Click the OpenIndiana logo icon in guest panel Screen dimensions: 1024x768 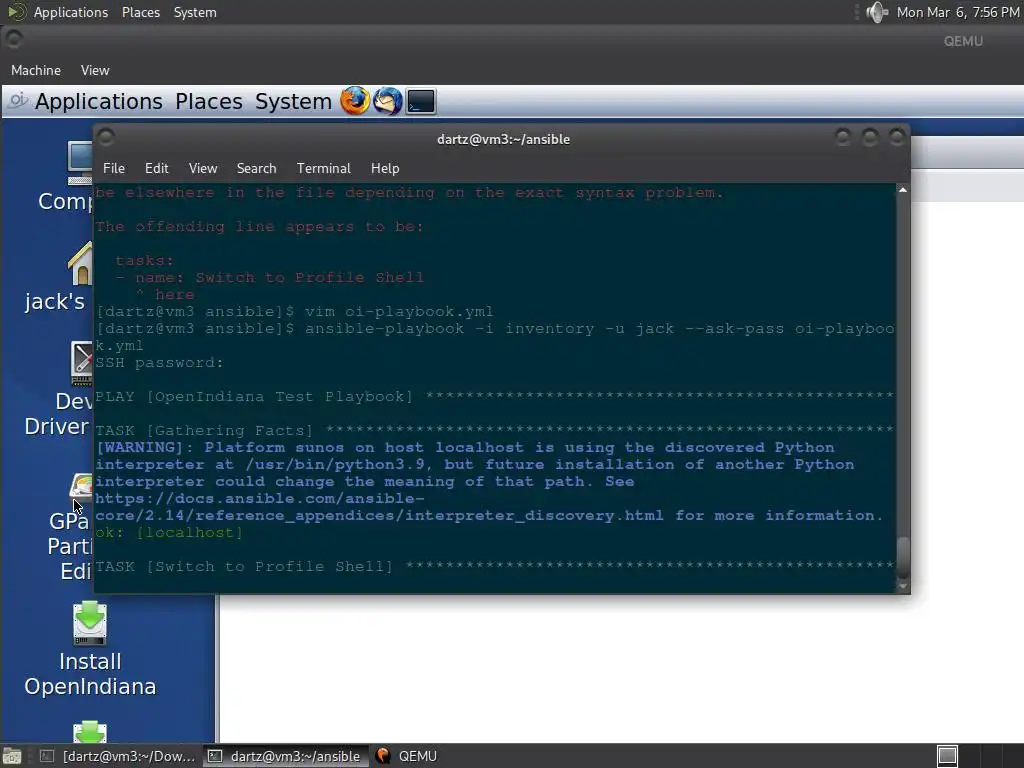(18, 101)
